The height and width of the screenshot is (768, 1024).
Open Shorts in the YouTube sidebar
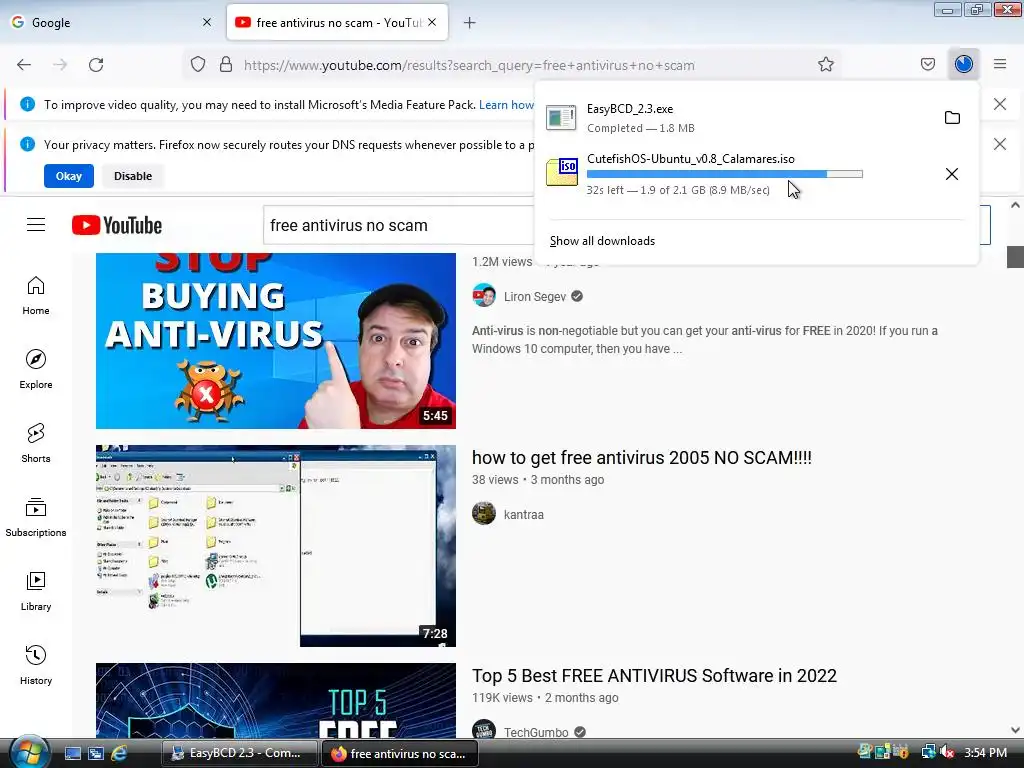tap(36, 443)
